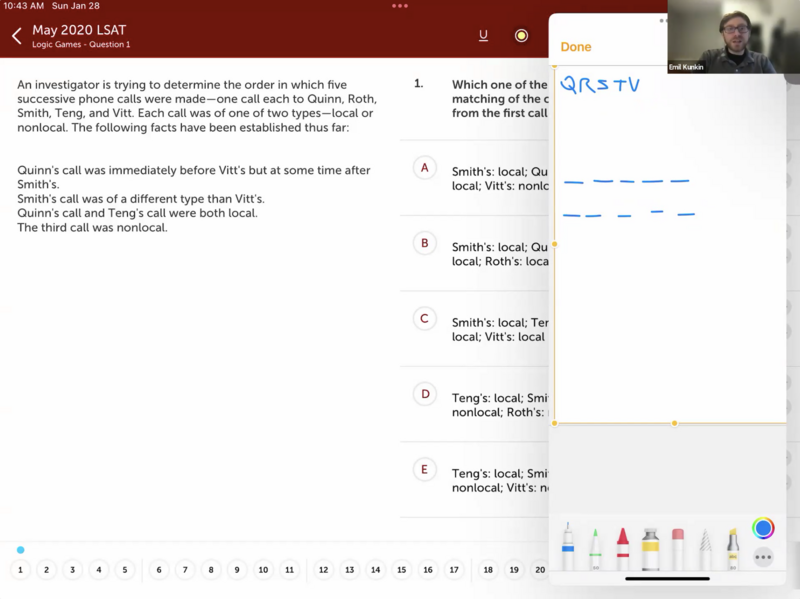Select the yellow highlighter tool at the end
Image resolution: width=800 pixels, height=599 pixels.
[x=733, y=548]
